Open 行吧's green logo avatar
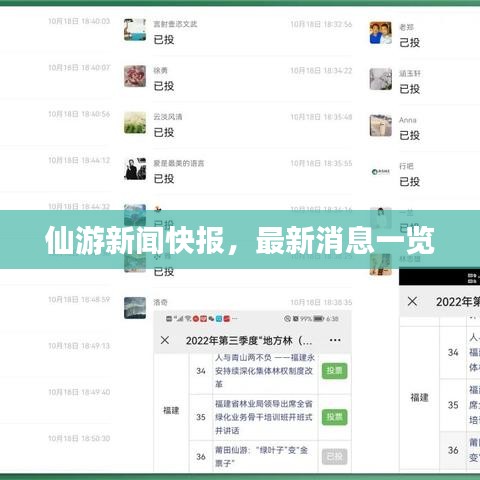Image resolution: width=480 pixels, height=480 pixels. [x=381, y=172]
